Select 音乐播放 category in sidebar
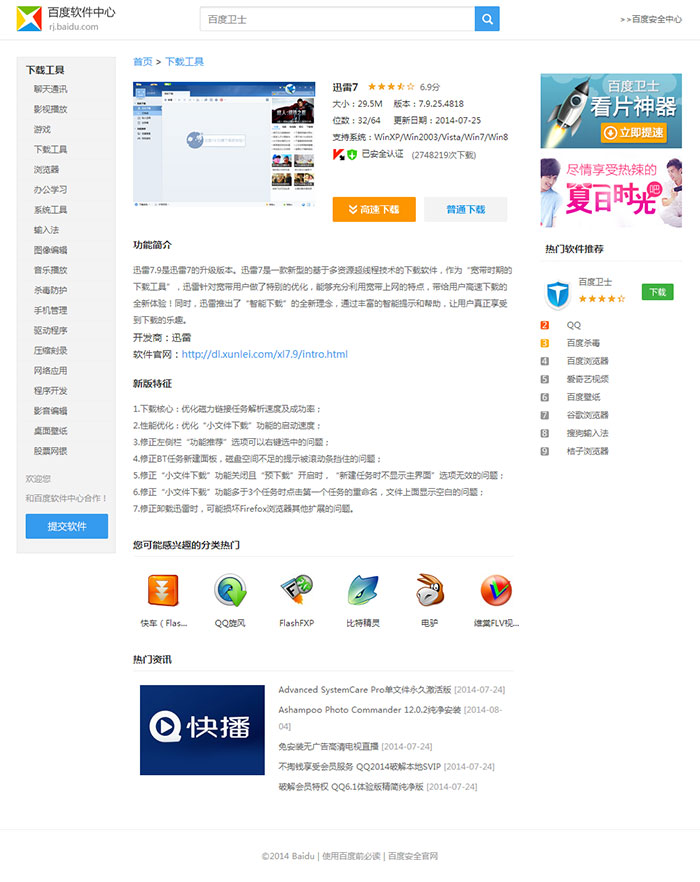Screen dimensions: 700x882 point(50,270)
